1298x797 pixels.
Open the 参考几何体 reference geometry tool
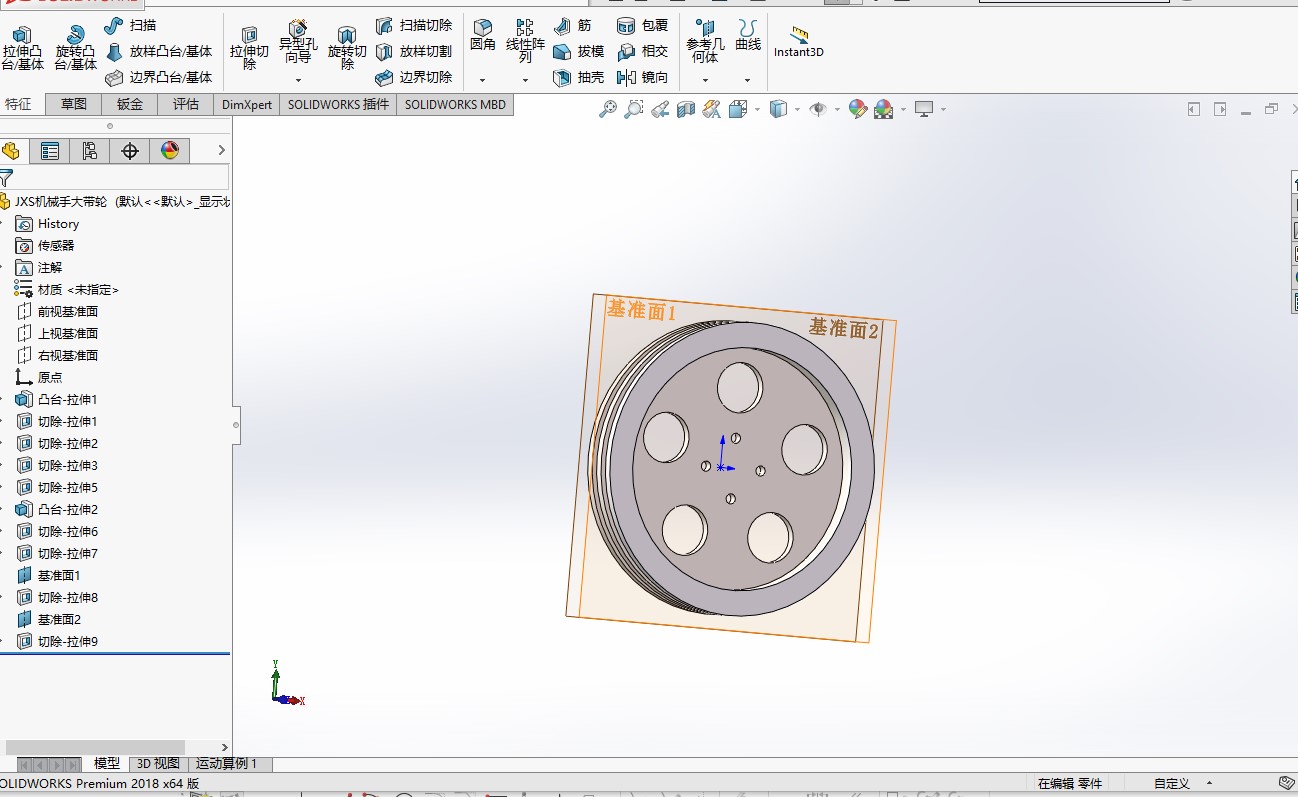(705, 41)
